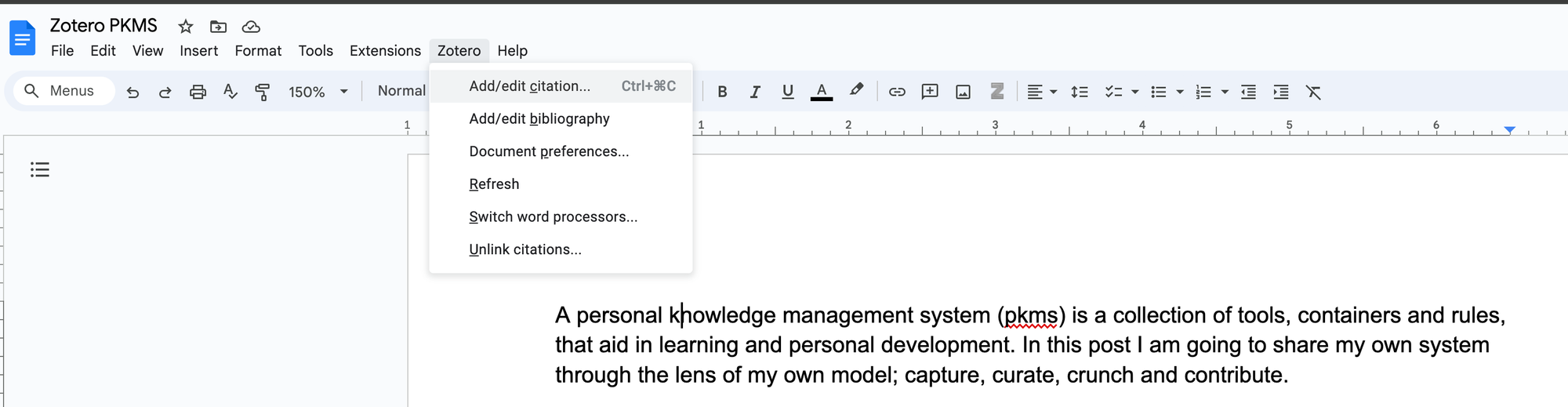
Task: Expand the text align dropdown arrow
Action: pos(1054,93)
